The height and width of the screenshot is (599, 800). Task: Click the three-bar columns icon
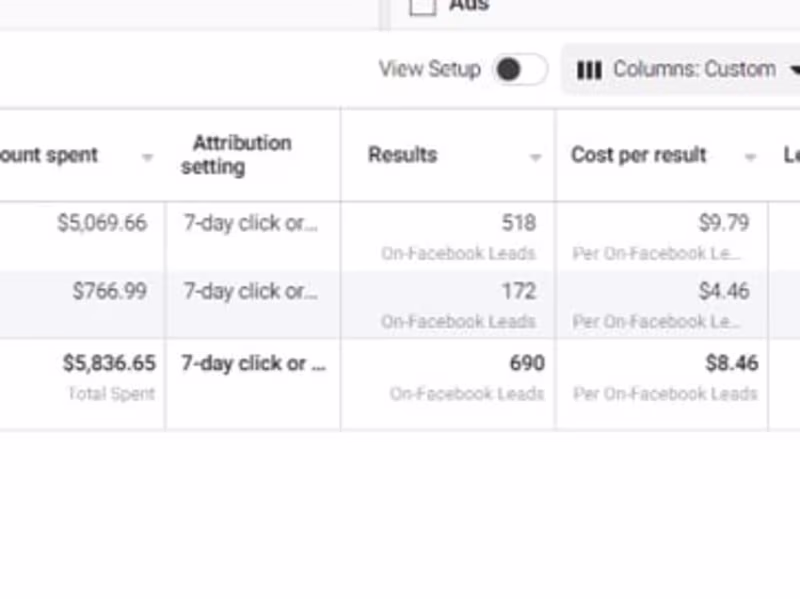point(590,70)
